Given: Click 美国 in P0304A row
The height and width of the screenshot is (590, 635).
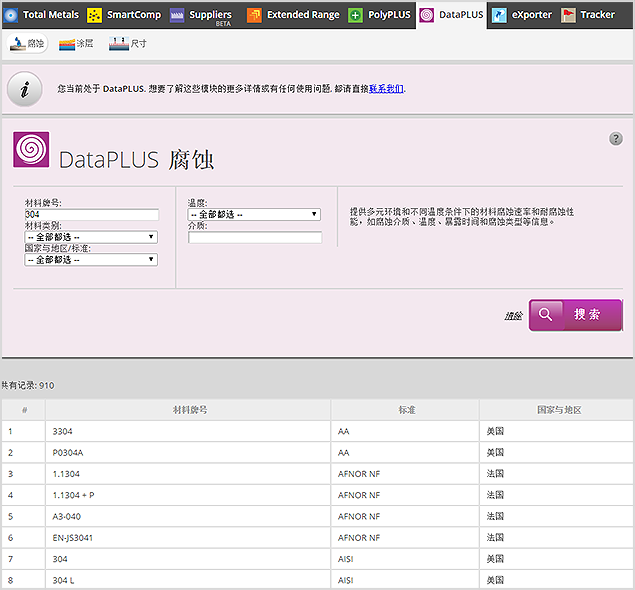Looking at the screenshot, I should [495, 453].
